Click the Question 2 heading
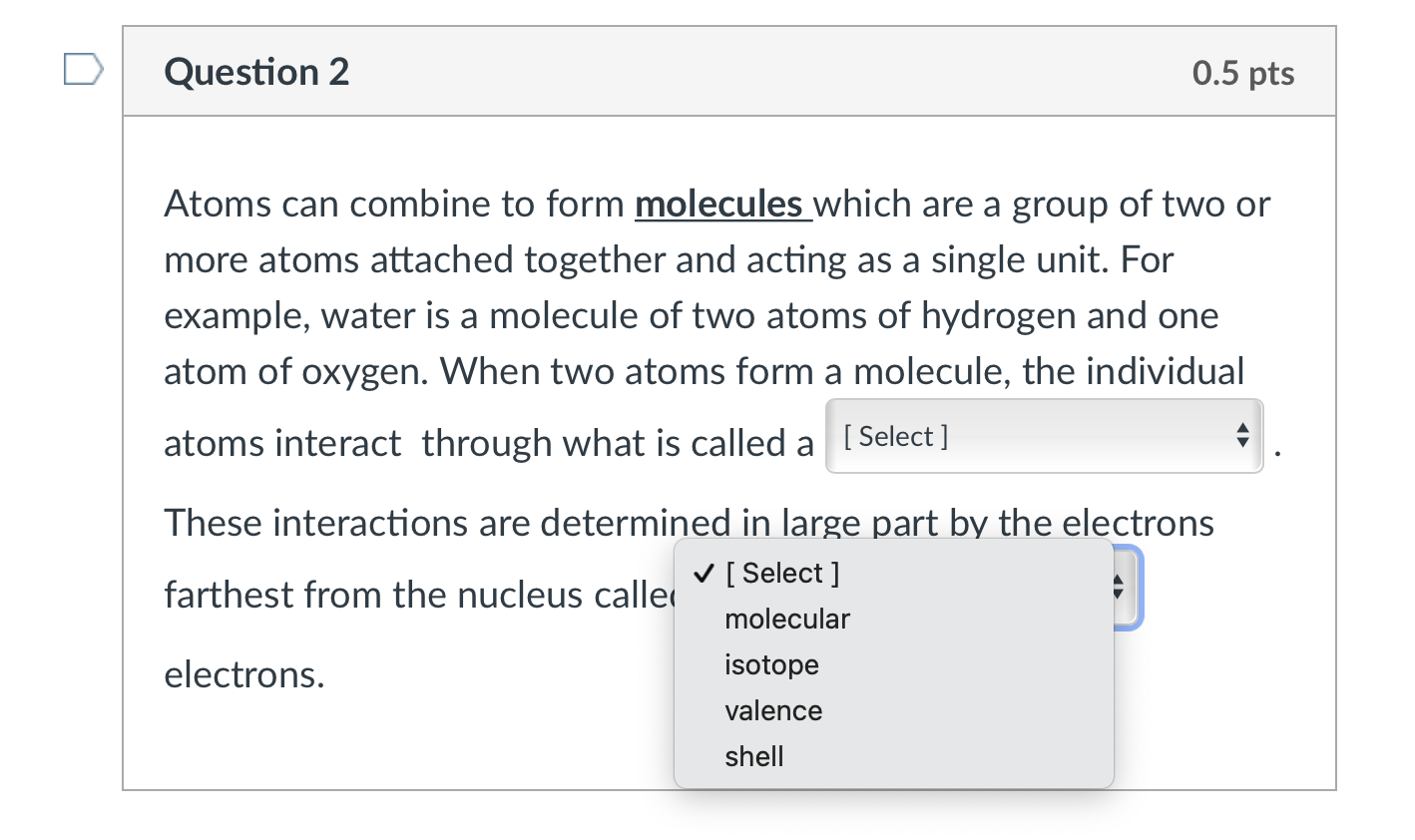Image resolution: width=1415 pixels, height=840 pixels. (256, 71)
